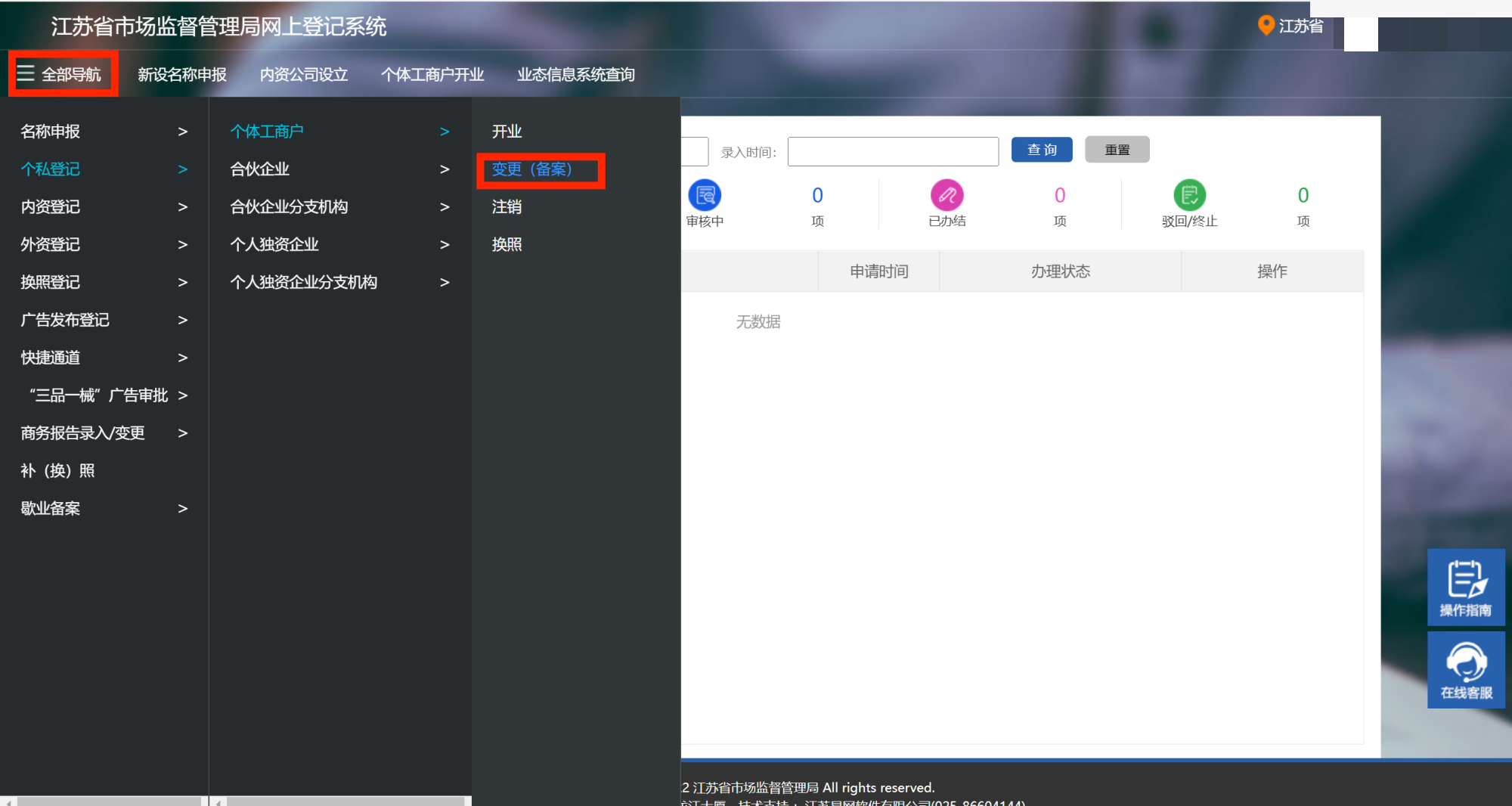Click the 全部导航 hamburger menu icon

[26, 73]
